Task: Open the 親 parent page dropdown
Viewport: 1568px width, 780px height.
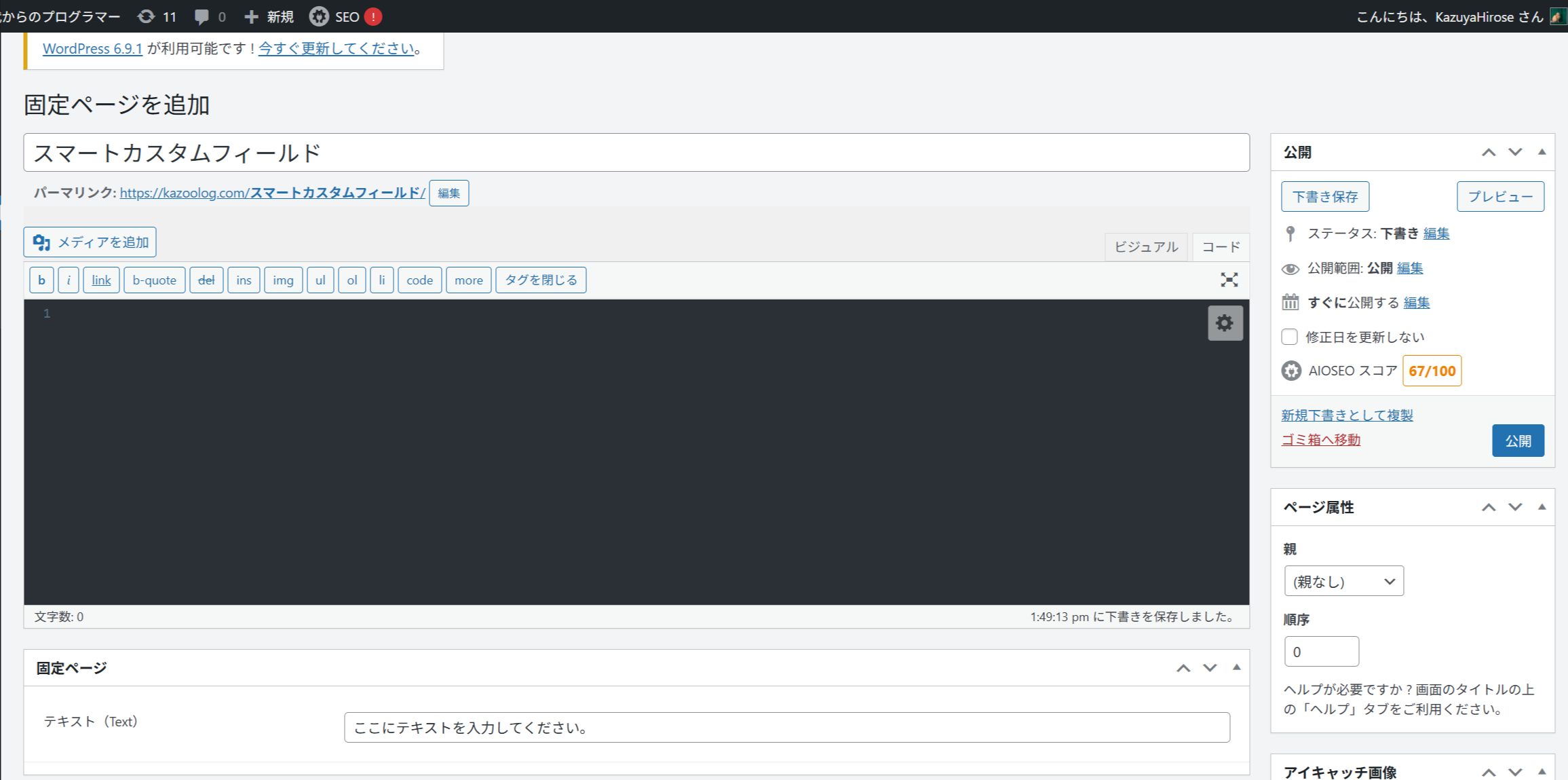Action: click(x=1343, y=581)
